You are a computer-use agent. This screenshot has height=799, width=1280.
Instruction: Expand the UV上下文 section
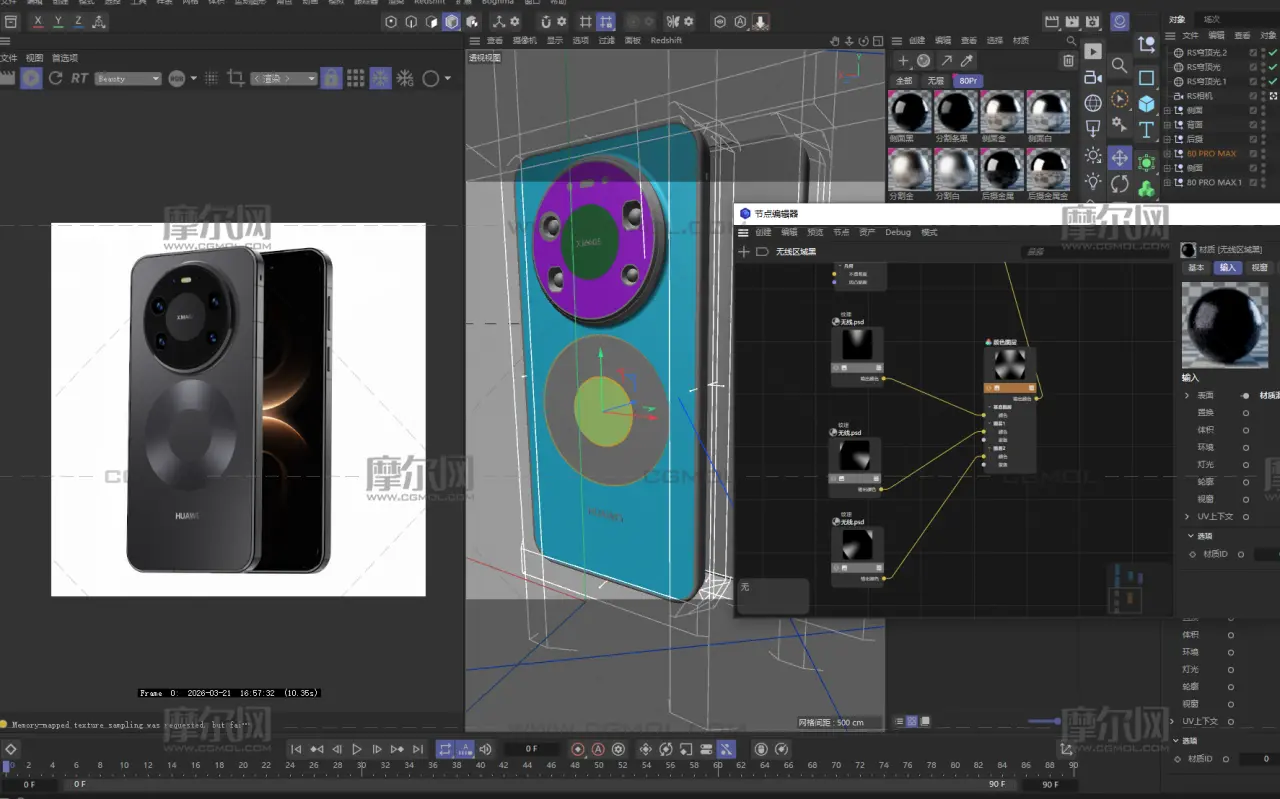click(1187, 517)
